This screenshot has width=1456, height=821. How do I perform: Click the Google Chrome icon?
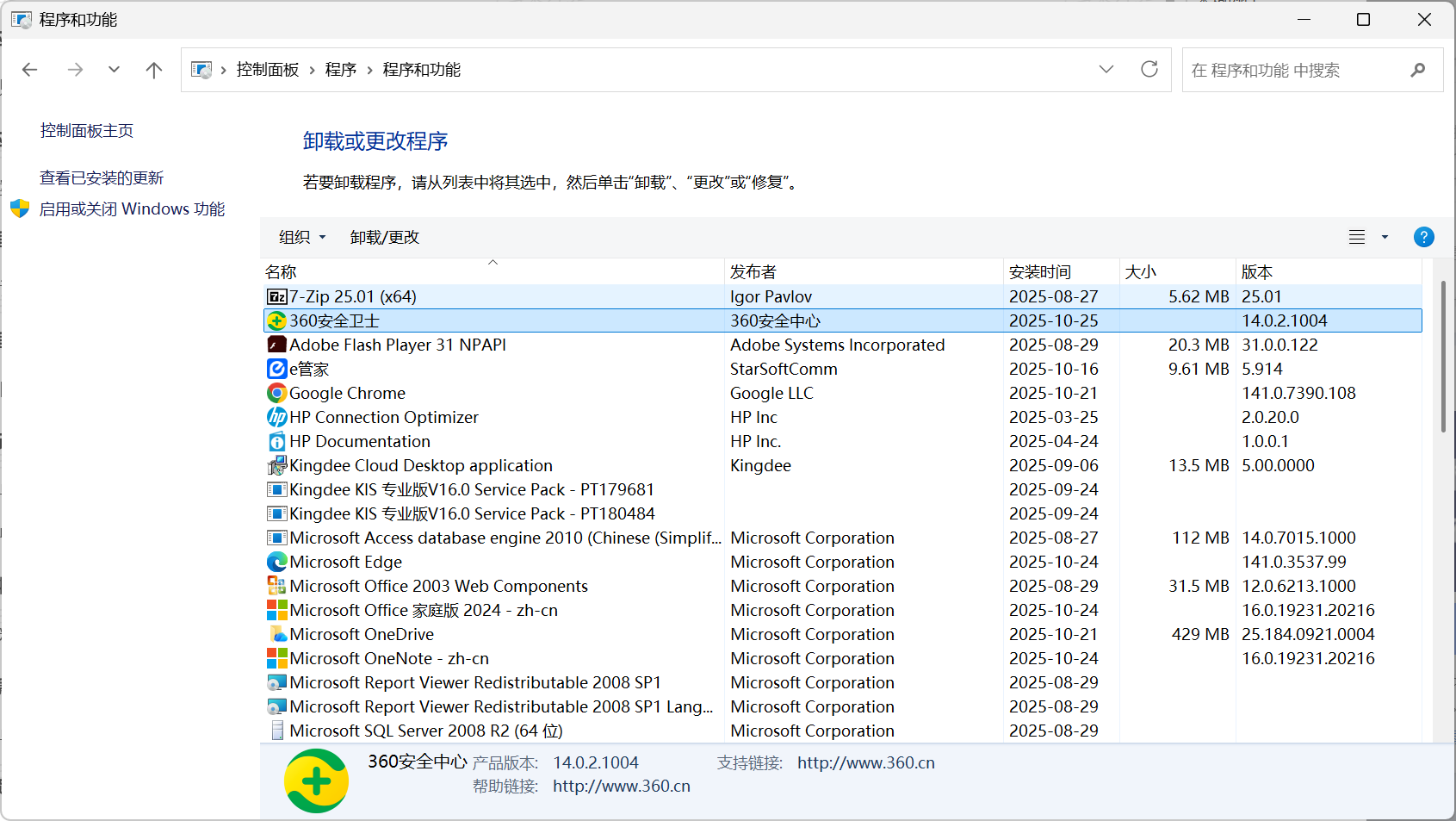tap(276, 394)
